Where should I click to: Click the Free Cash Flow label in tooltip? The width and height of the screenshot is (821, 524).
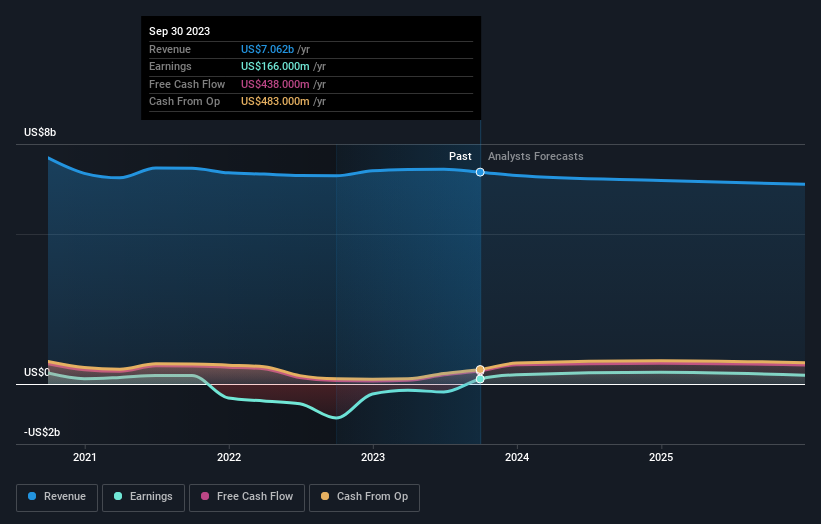coord(187,84)
